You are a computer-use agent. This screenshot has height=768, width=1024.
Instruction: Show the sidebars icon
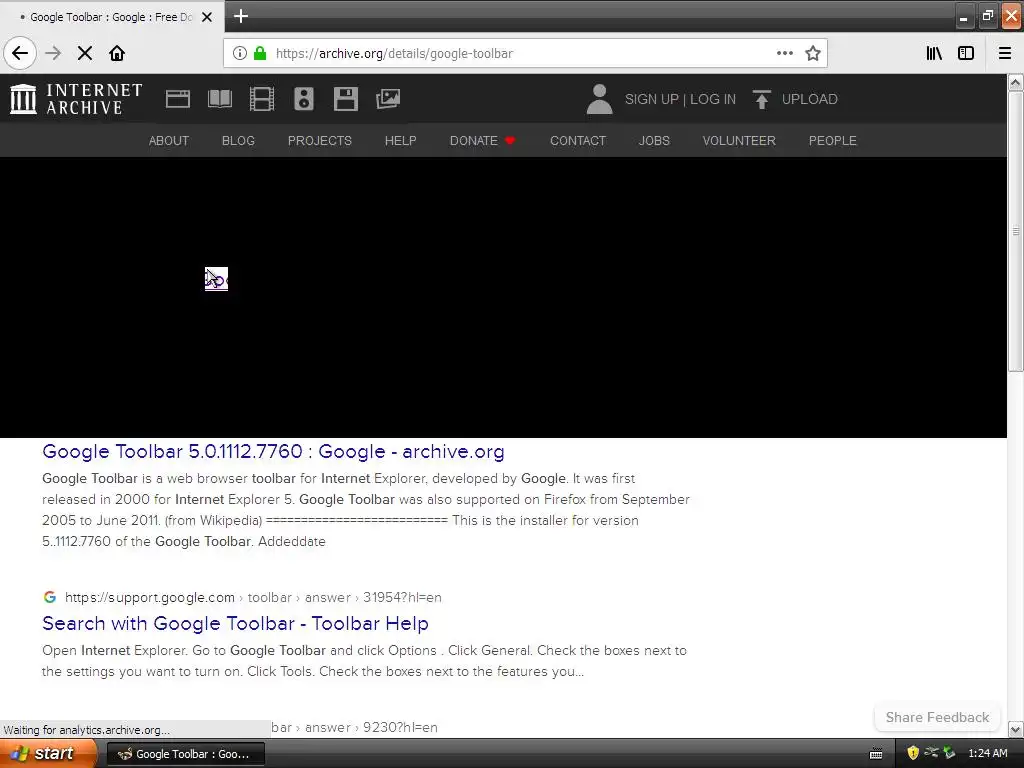(966, 53)
